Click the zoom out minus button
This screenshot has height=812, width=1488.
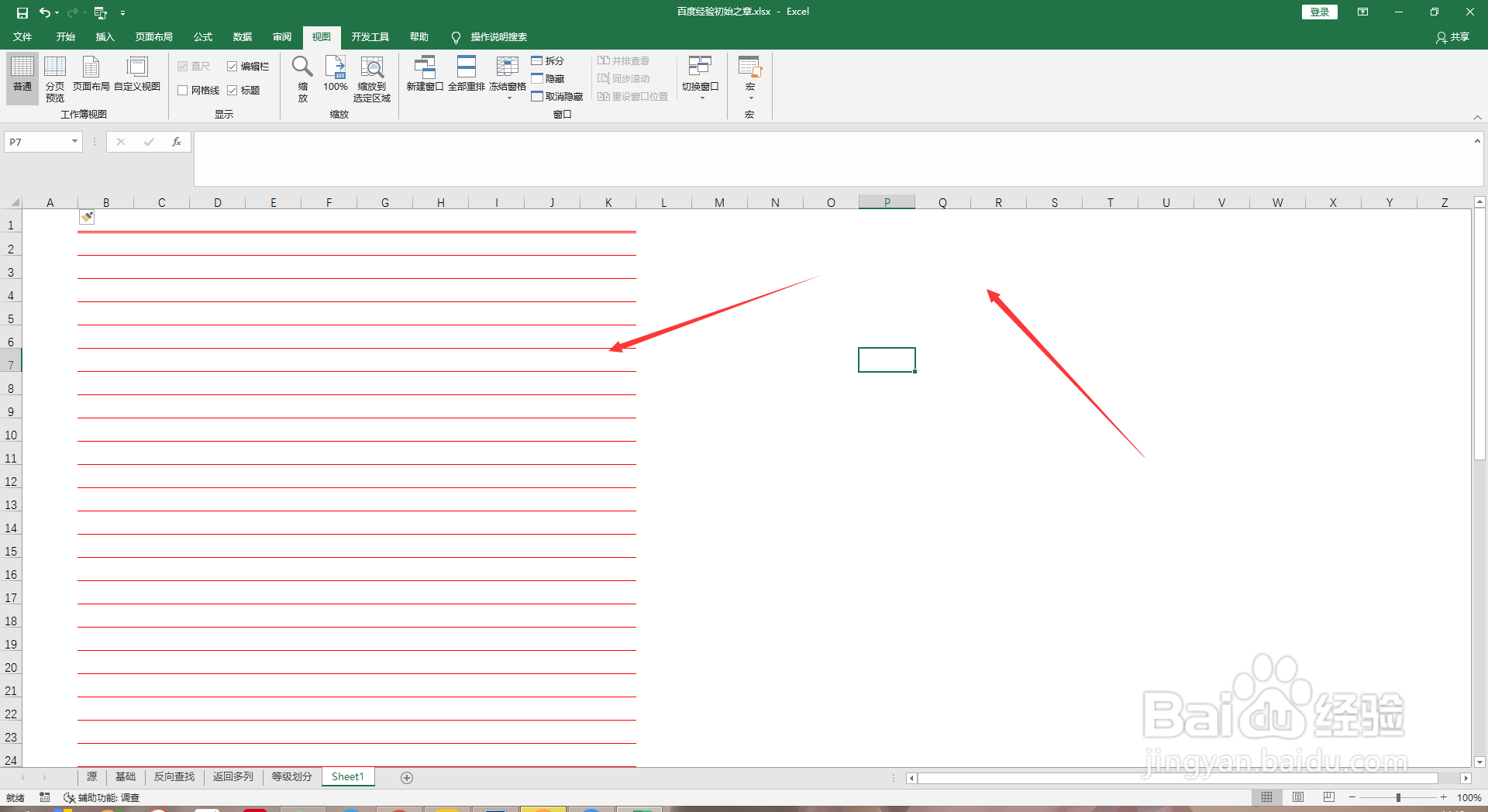pyautogui.click(x=1352, y=797)
